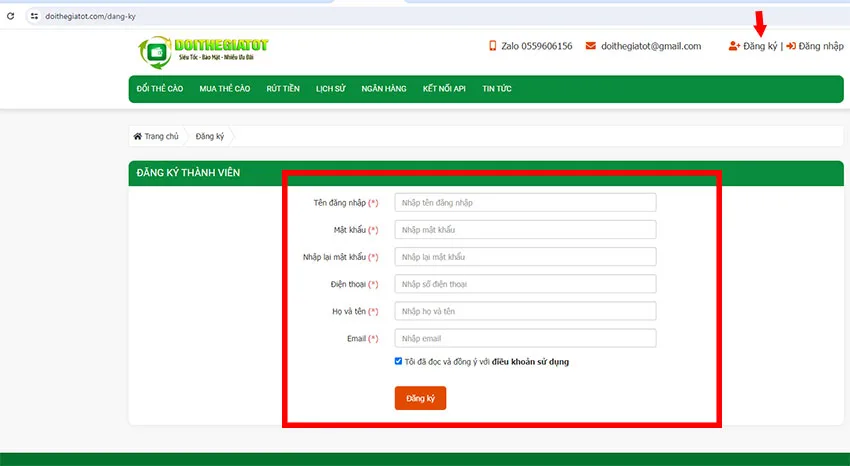Viewport: 850px width, 466px height.
Task: Click the email envelope icon
Action: tap(591, 46)
